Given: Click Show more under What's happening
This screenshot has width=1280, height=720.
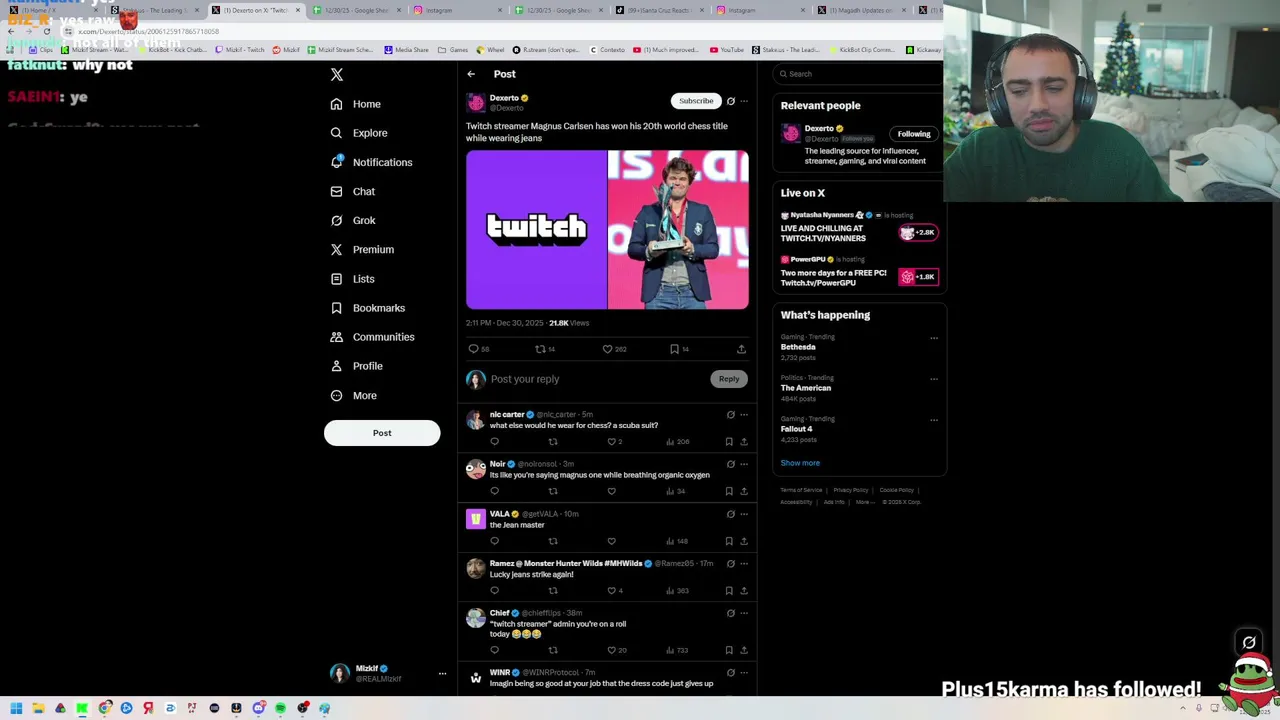Looking at the screenshot, I should 800,463.
